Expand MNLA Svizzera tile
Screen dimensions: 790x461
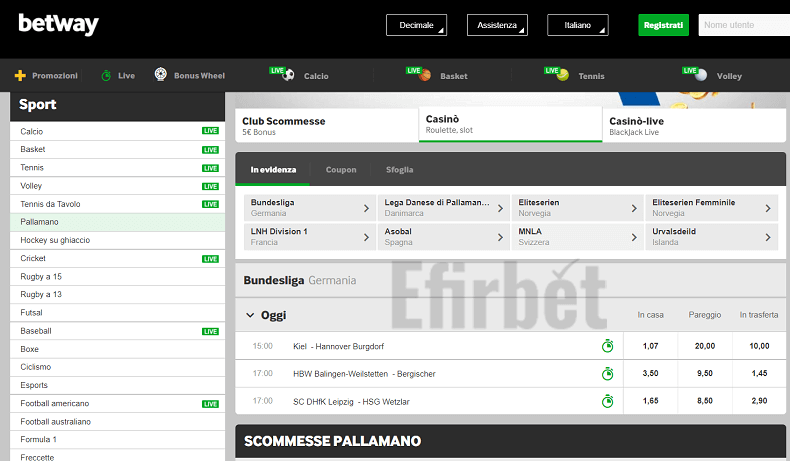point(578,237)
